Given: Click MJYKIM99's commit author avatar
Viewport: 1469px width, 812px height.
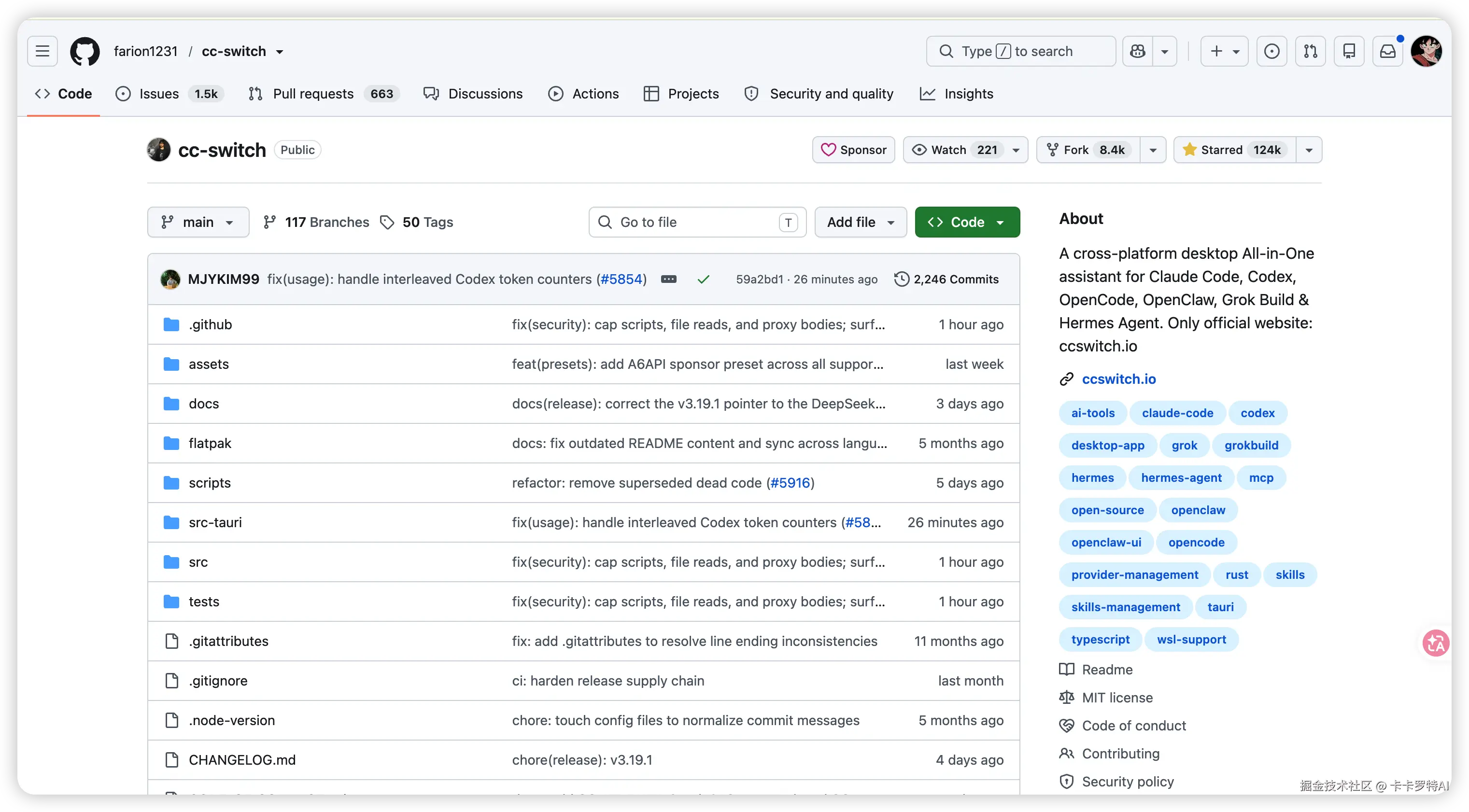Looking at the screenshot, I should pos(170,280).
